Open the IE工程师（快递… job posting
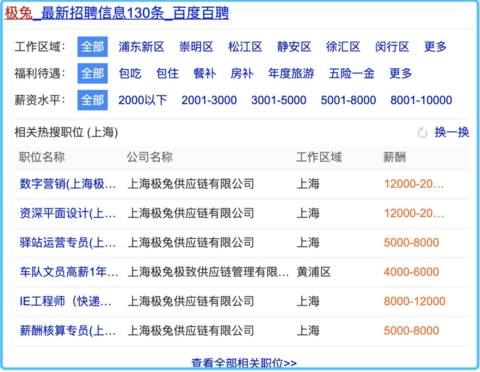Viewport: 480px width, 372px height. 65,301
